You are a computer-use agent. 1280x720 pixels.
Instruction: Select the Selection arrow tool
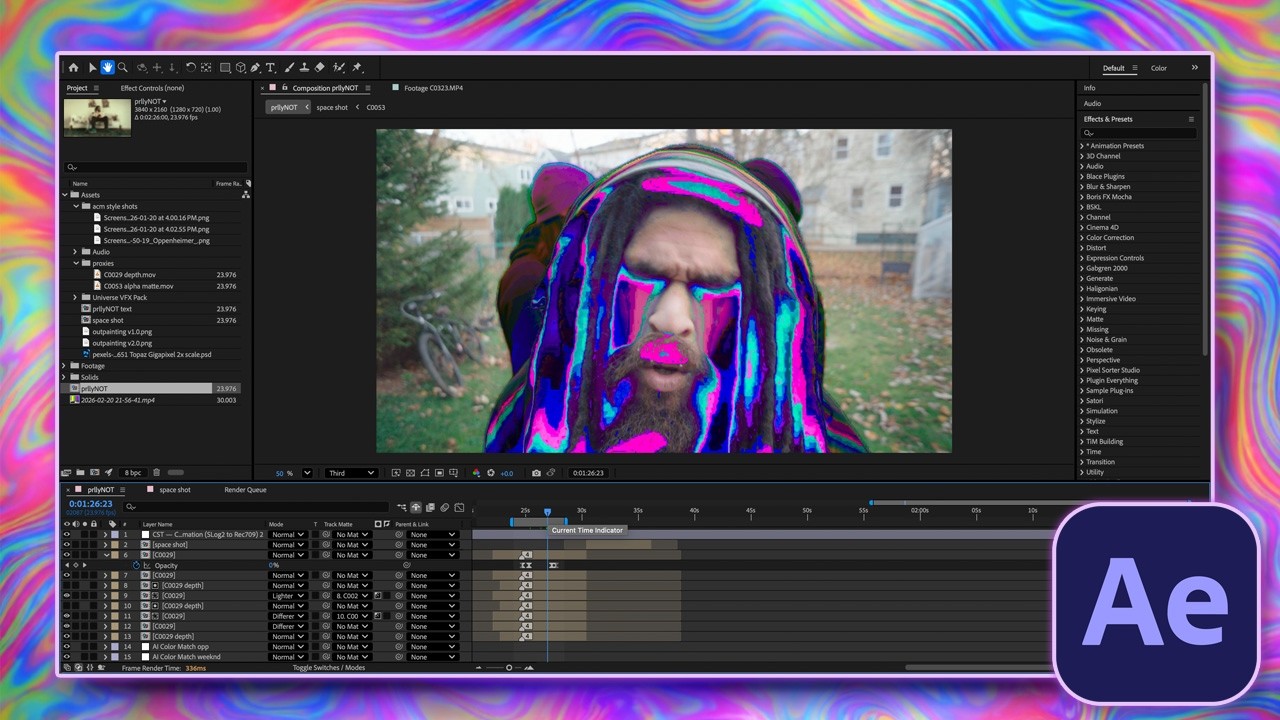pyautogui.click(x=92, y=67)
